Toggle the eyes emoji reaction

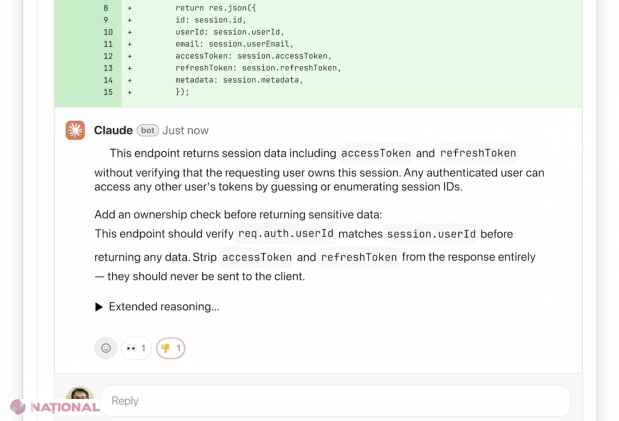136,348
